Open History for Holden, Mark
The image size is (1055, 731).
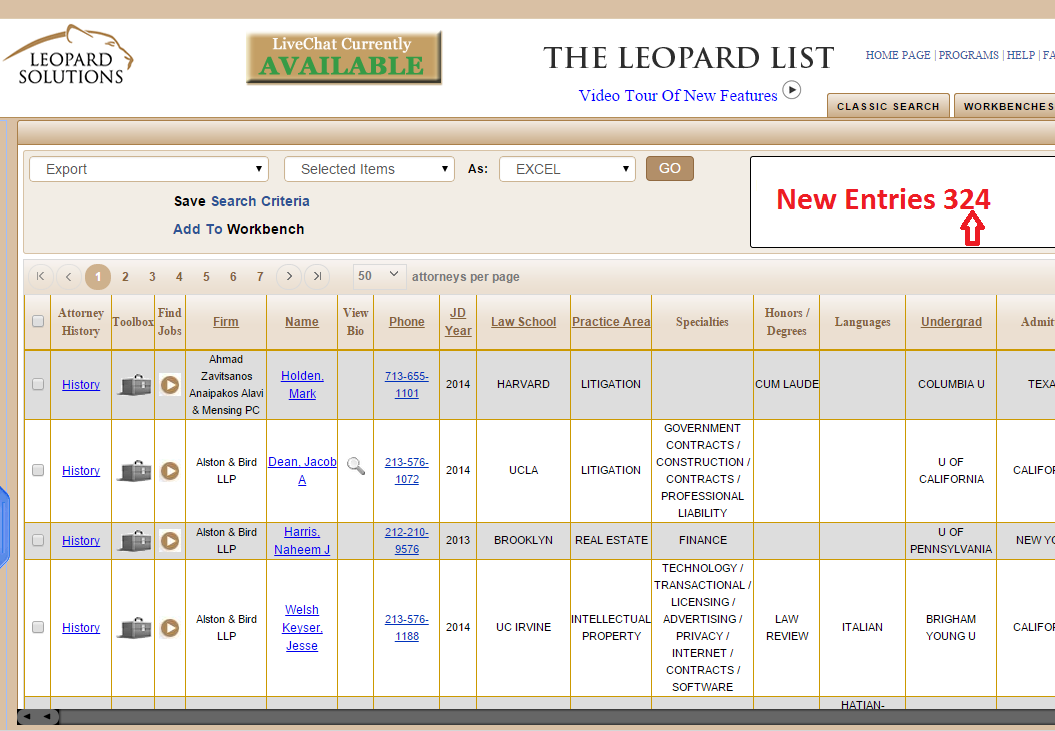[81, 385]
